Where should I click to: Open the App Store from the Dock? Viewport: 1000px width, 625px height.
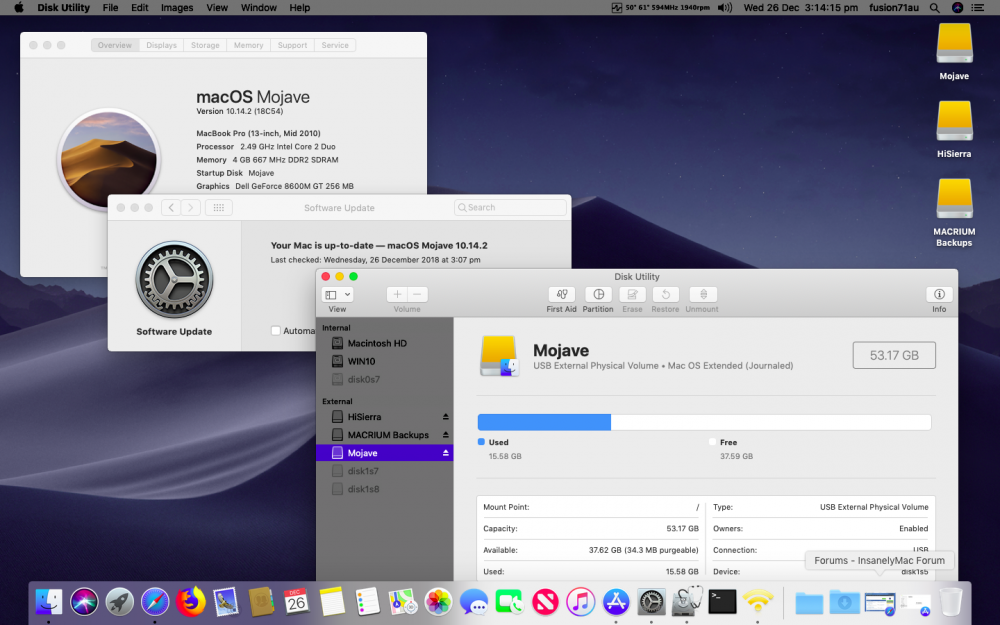[x=616, y=601]
